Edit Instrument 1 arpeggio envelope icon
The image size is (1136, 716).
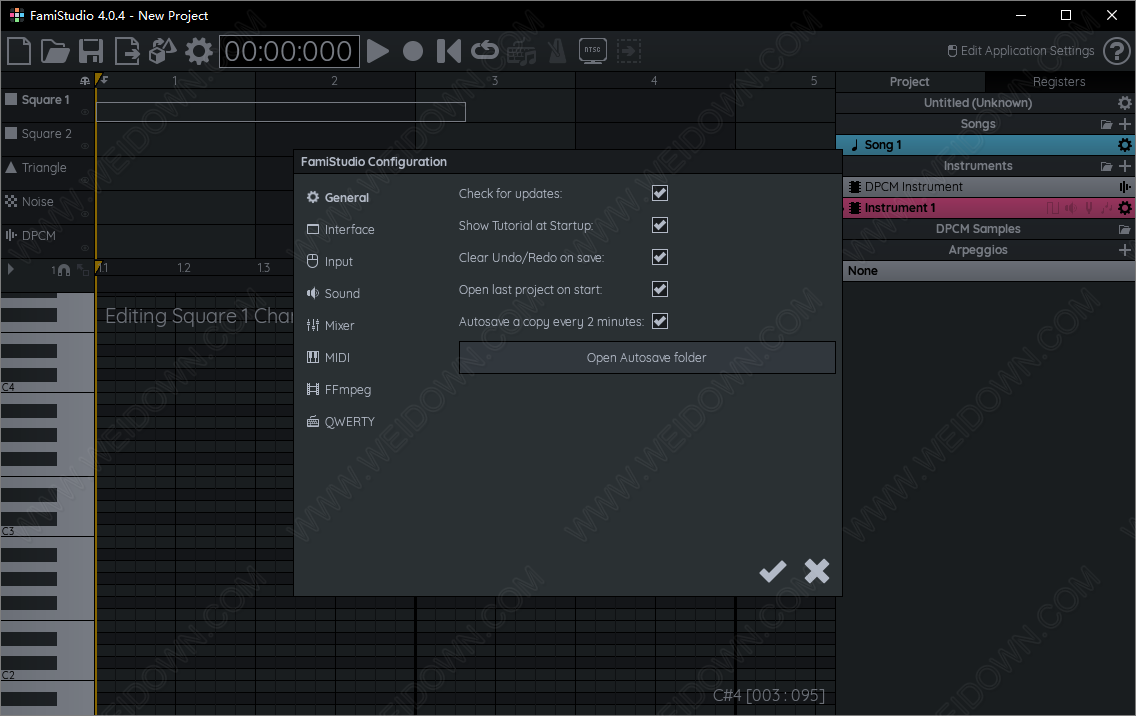(1106, 208)
